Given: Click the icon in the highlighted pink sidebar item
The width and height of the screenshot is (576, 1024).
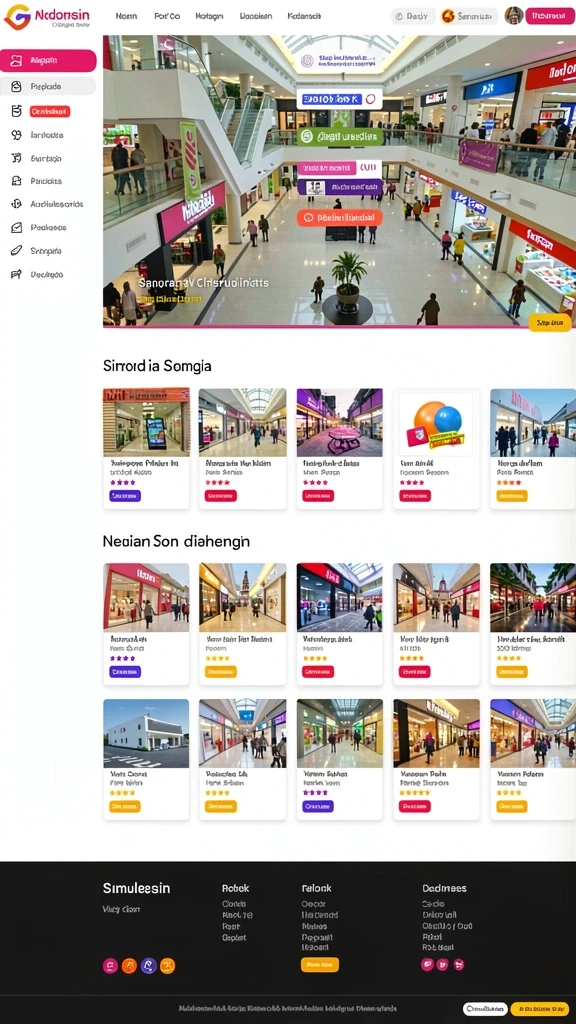Looking at the screenshot, I should 17,60.
